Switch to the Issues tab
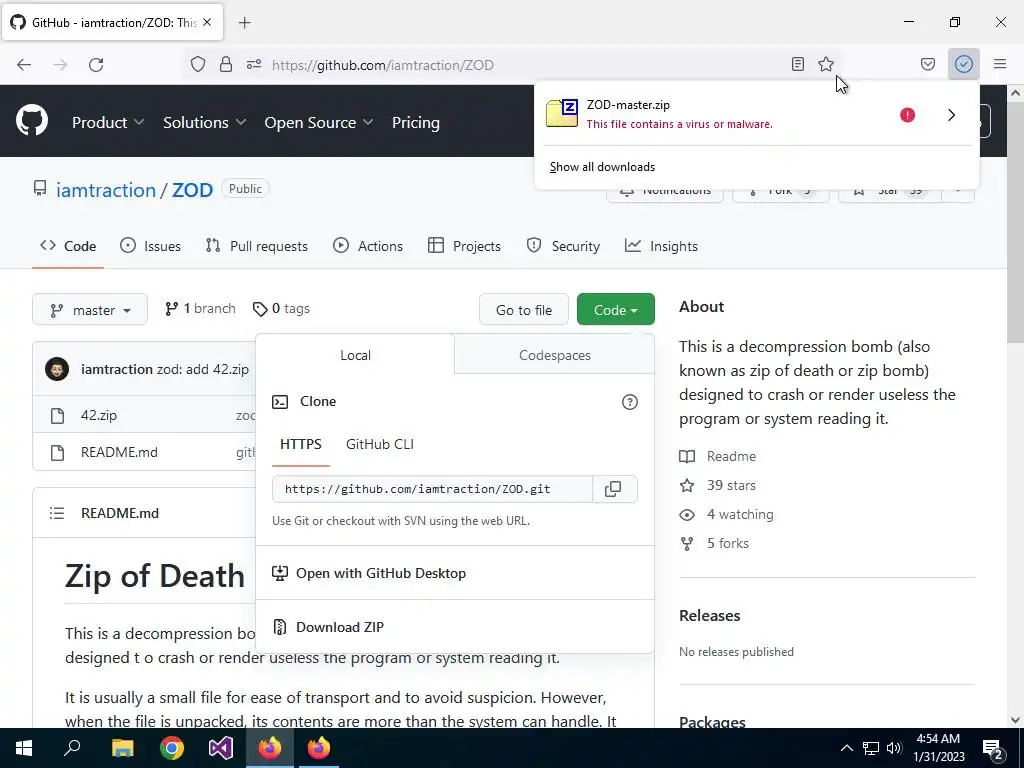The height and width of the screenshot is (768, 1024). 150,246
